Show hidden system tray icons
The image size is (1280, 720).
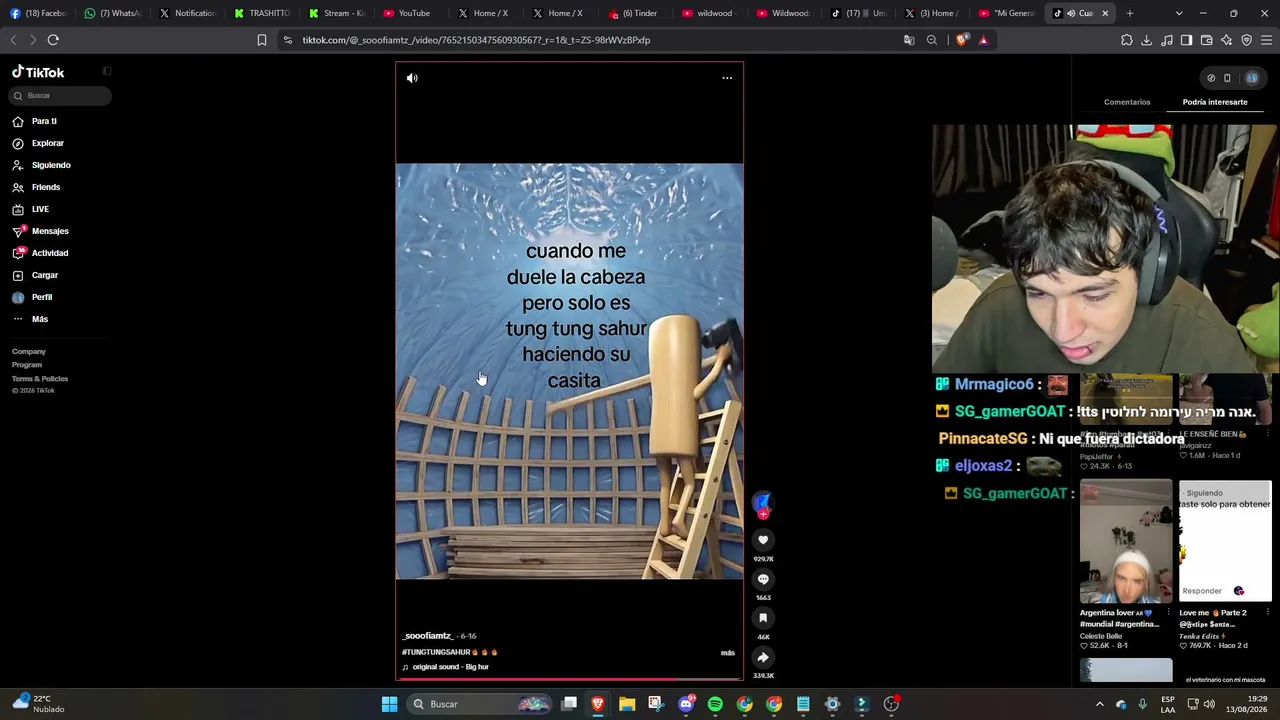(1099, 704)
